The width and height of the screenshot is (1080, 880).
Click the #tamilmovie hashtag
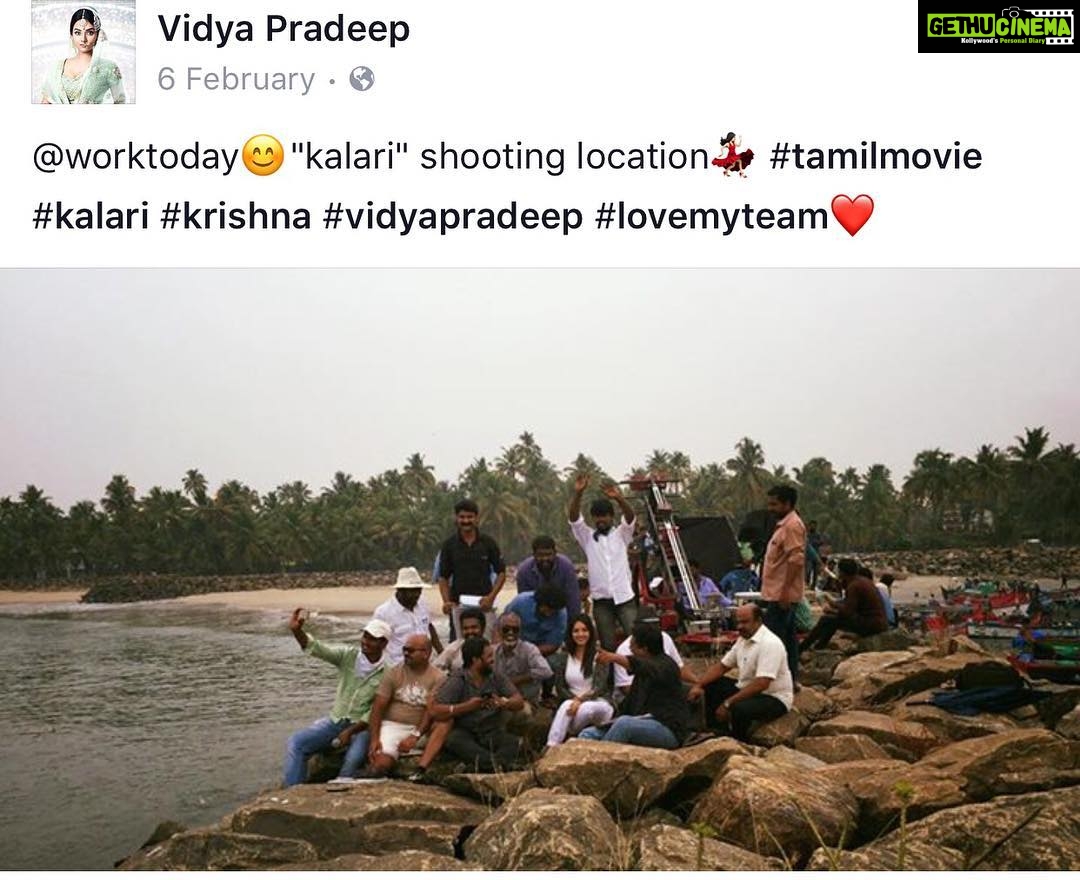tap(875, 156)
